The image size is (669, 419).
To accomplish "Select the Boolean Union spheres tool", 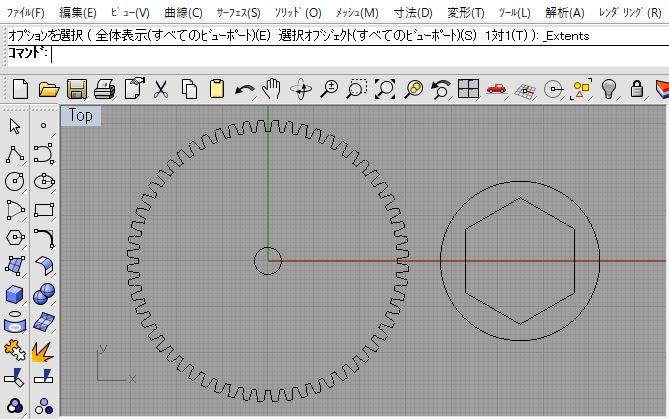I will [44, 294].
